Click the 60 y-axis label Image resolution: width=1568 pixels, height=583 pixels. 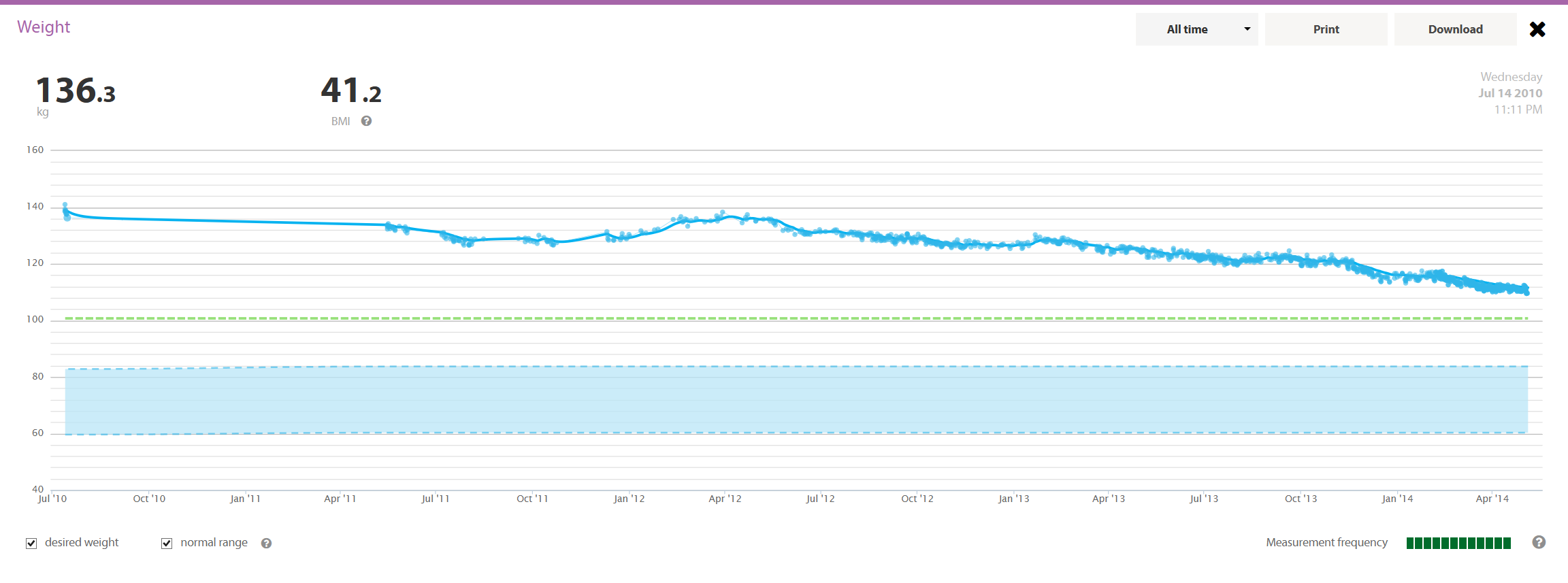click(37, 433)
